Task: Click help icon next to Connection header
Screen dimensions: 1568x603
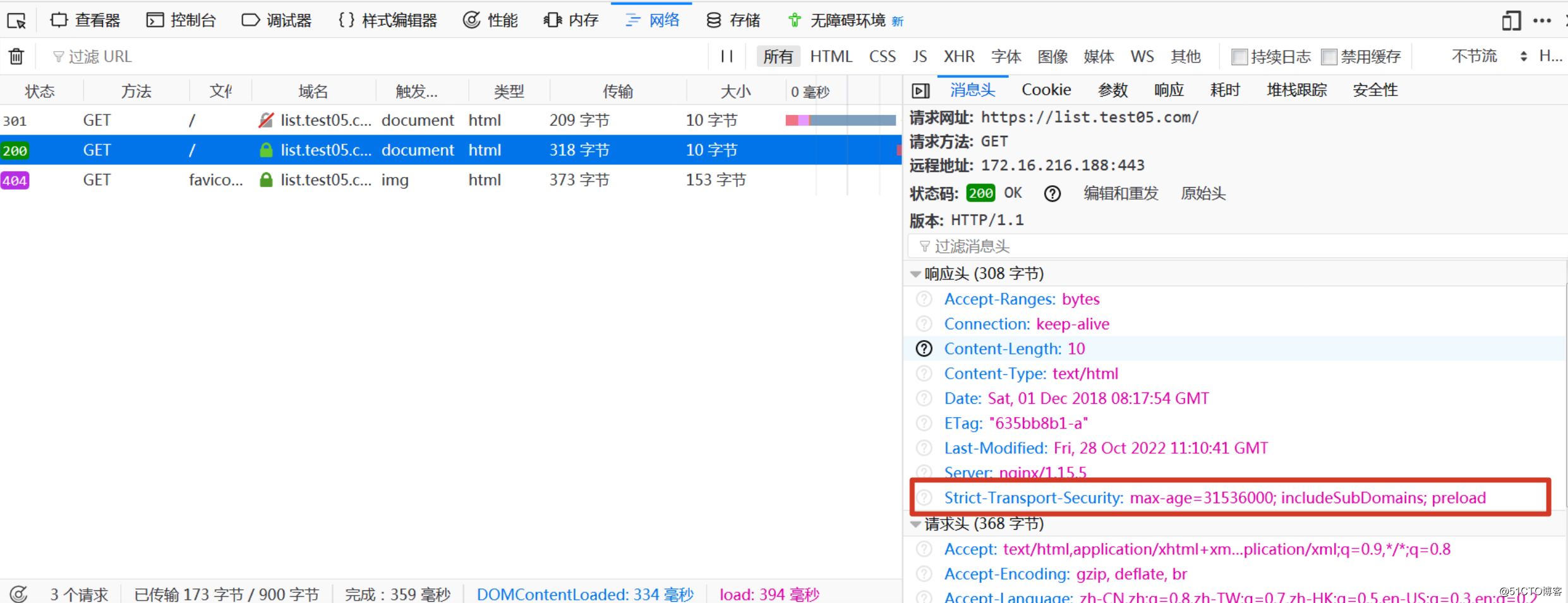Action: coord(924,324)
